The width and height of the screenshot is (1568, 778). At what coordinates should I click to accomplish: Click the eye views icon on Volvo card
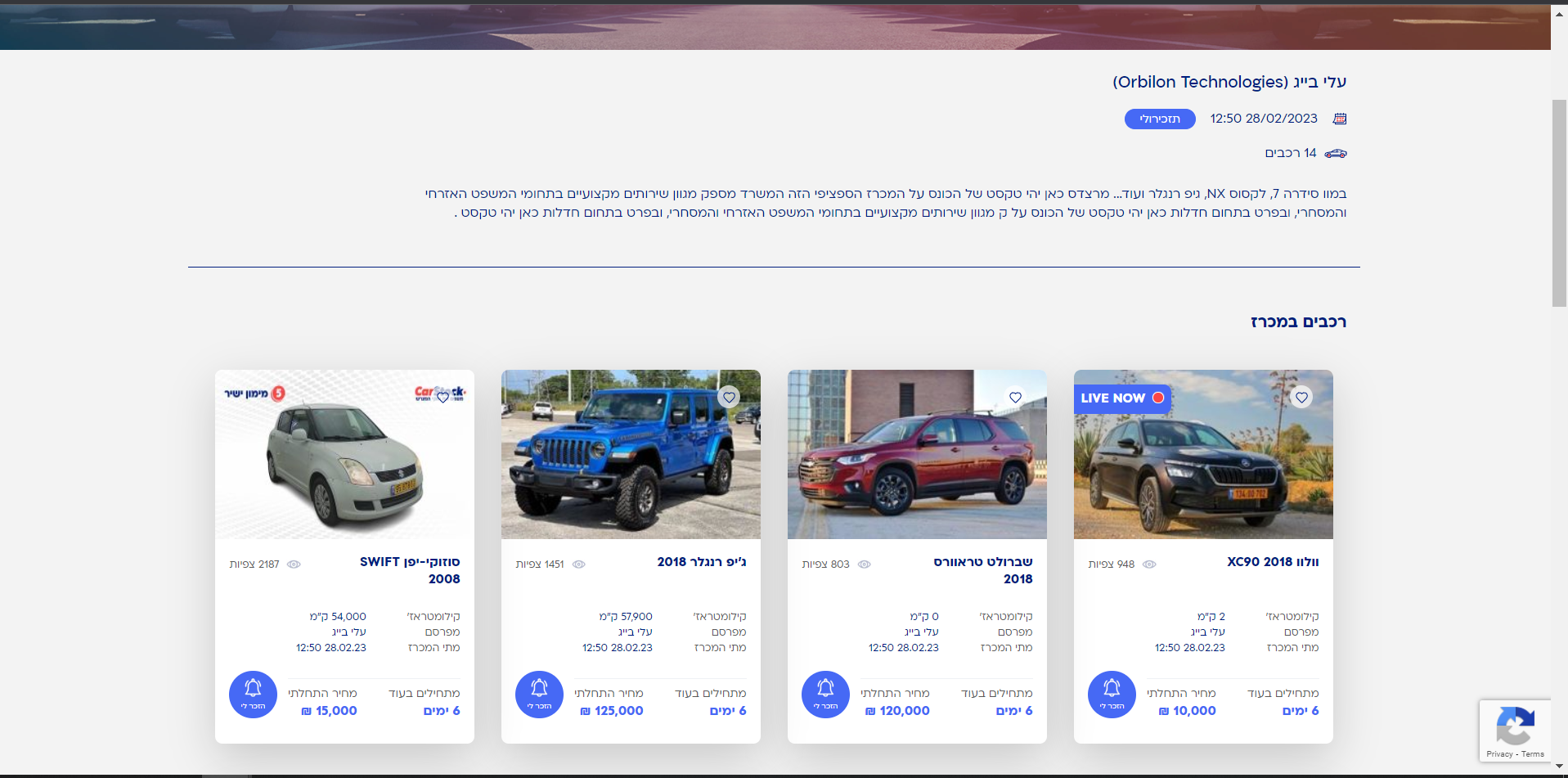pyautogui.click(x=1149, y=564)
